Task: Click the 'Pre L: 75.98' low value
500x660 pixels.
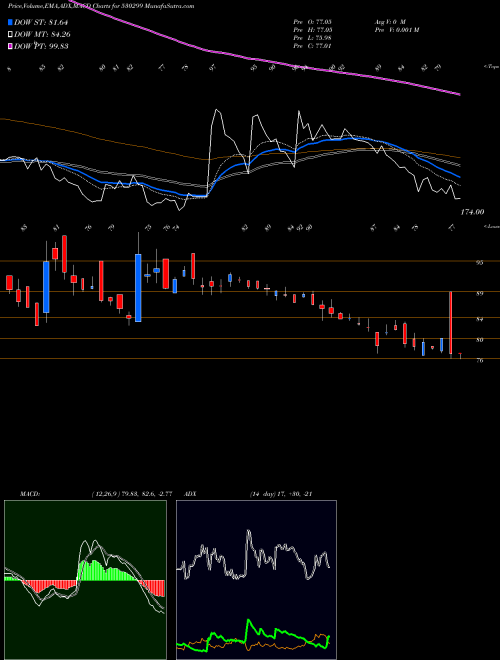Action: click(x=312, y=38)
